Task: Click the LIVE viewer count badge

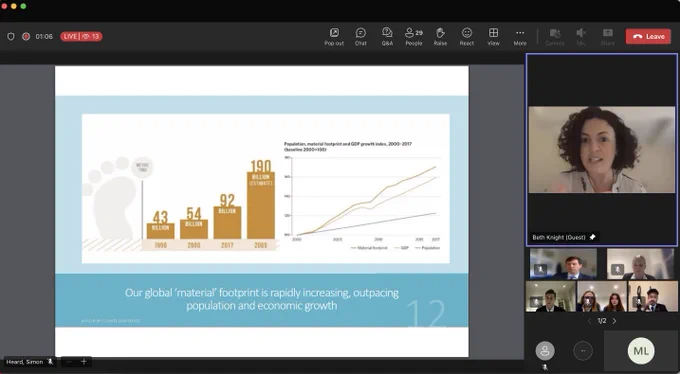Action: (81, 36)
